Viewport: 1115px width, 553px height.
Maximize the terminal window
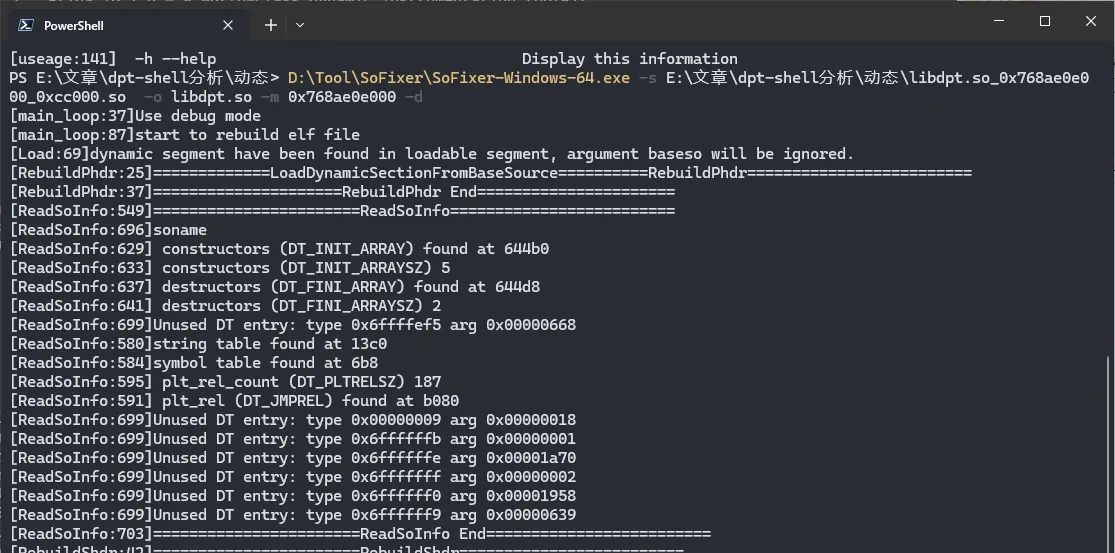tap(1045, 21)
